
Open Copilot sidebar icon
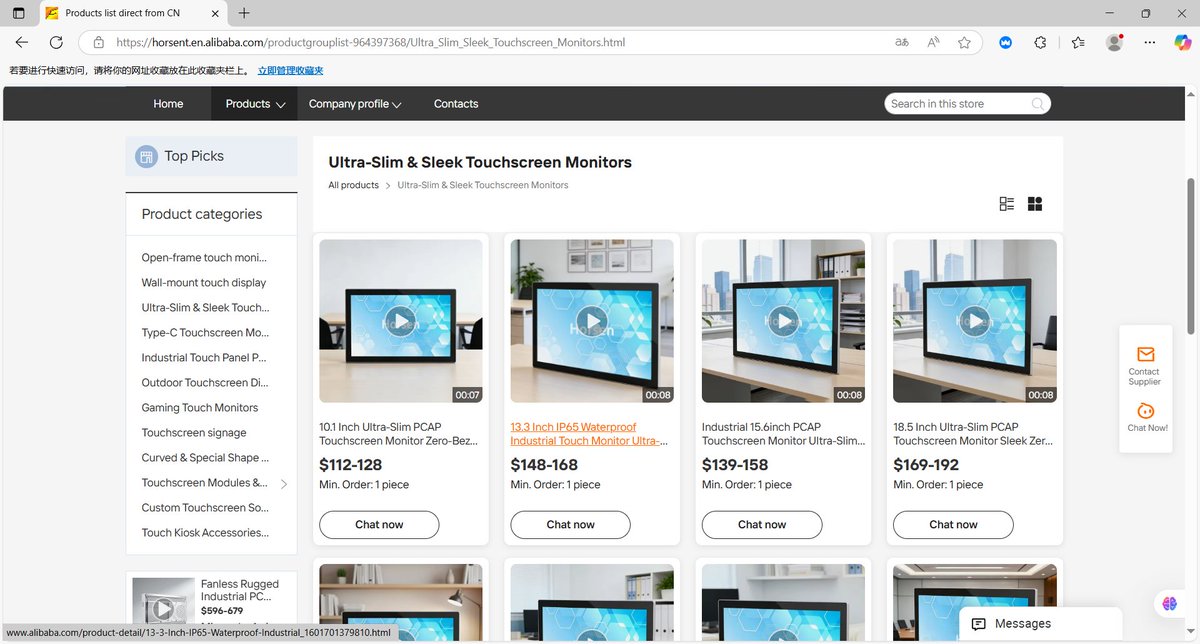(x=1182, y=43)
